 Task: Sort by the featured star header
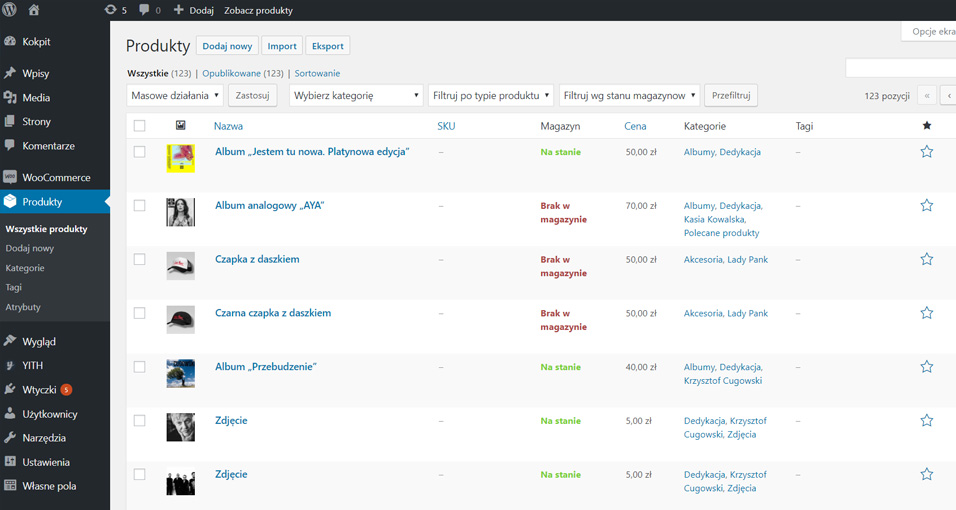(x=927, y=126)
